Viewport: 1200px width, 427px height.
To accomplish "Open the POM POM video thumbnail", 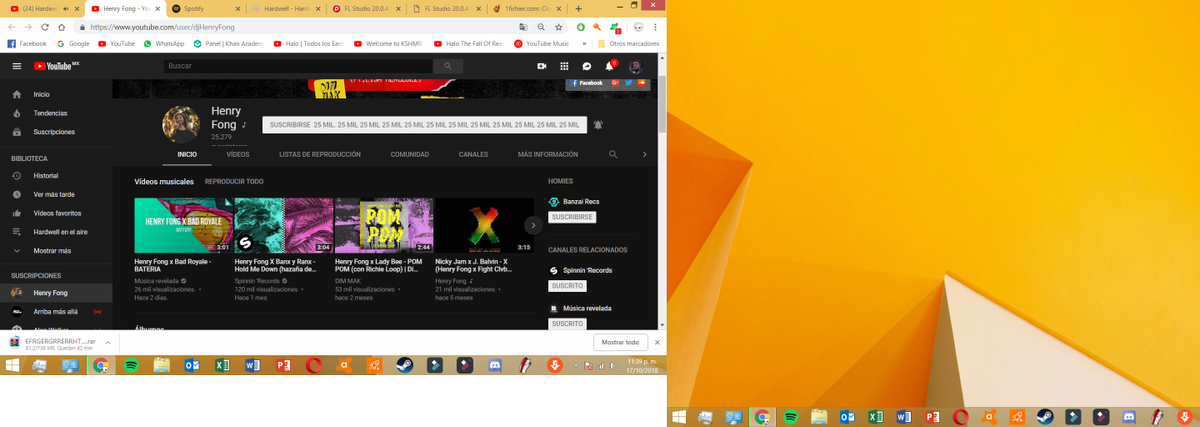I will (384, 225).
